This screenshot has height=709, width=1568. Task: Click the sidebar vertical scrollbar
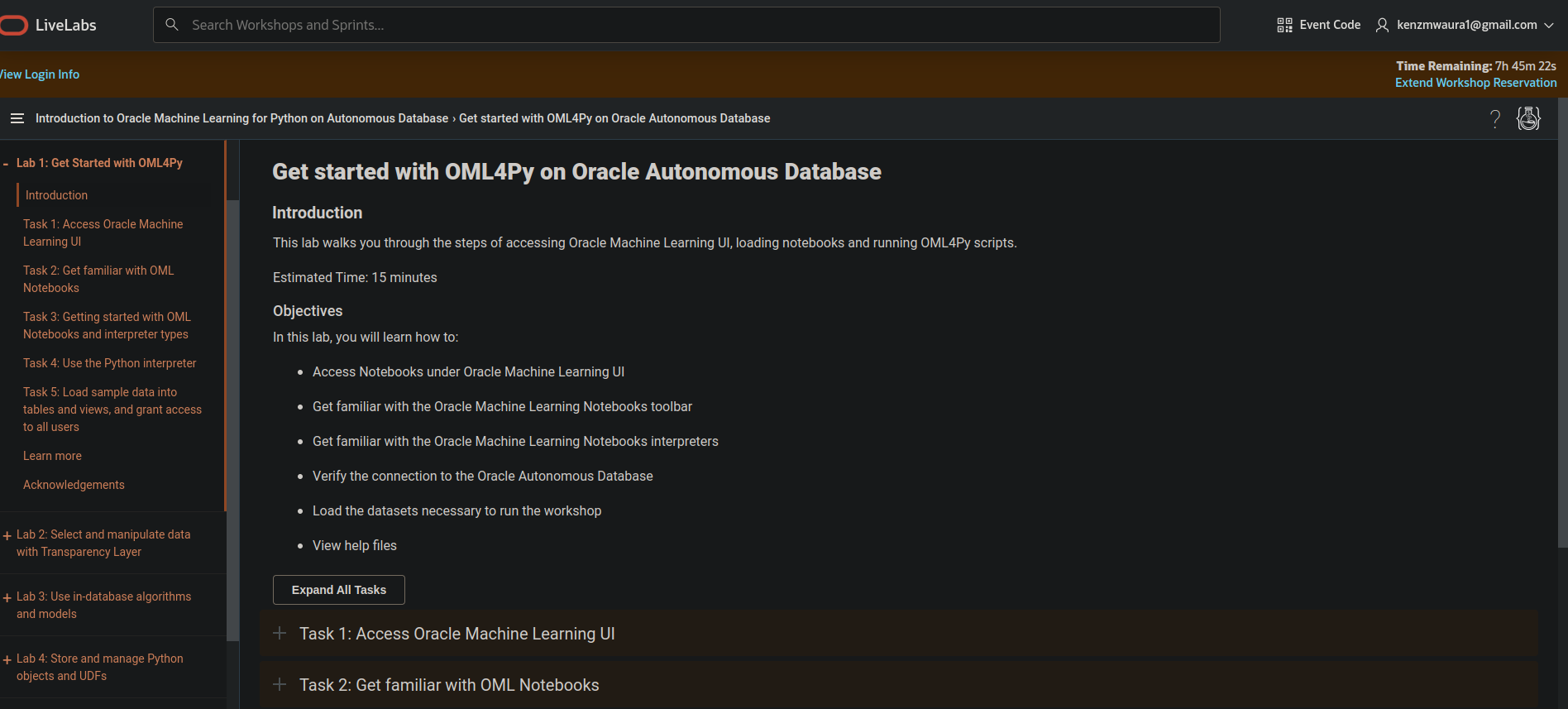click(x=232, y=414)
